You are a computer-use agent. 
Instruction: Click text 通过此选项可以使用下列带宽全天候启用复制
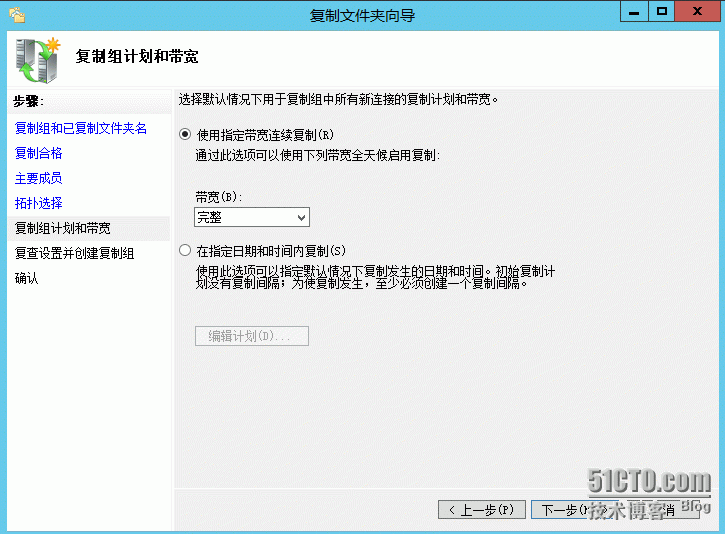click(x=318, y=155)
